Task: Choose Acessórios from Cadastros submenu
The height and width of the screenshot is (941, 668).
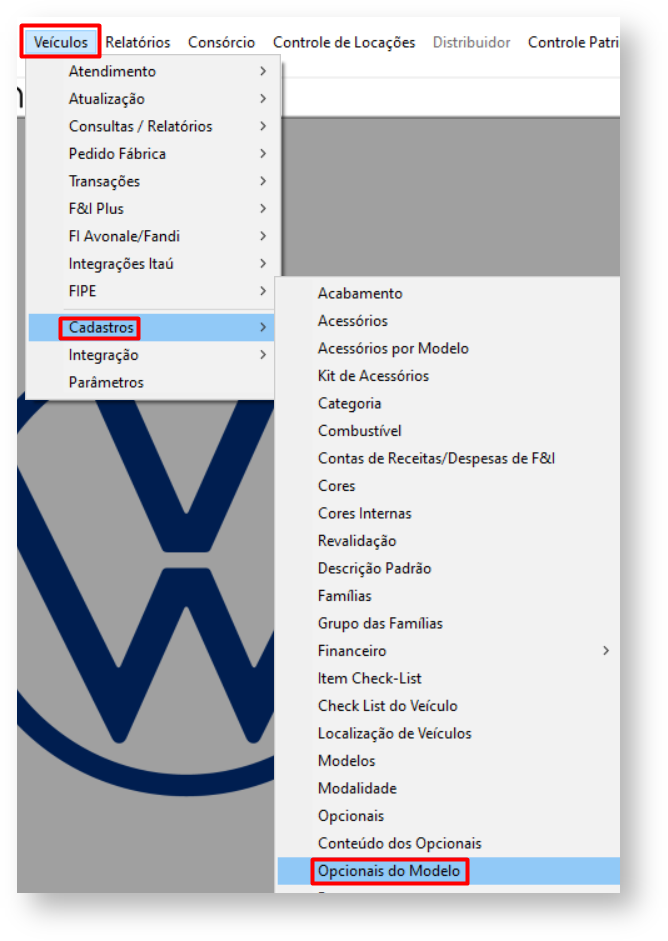Action: click(x=449, y=321)
